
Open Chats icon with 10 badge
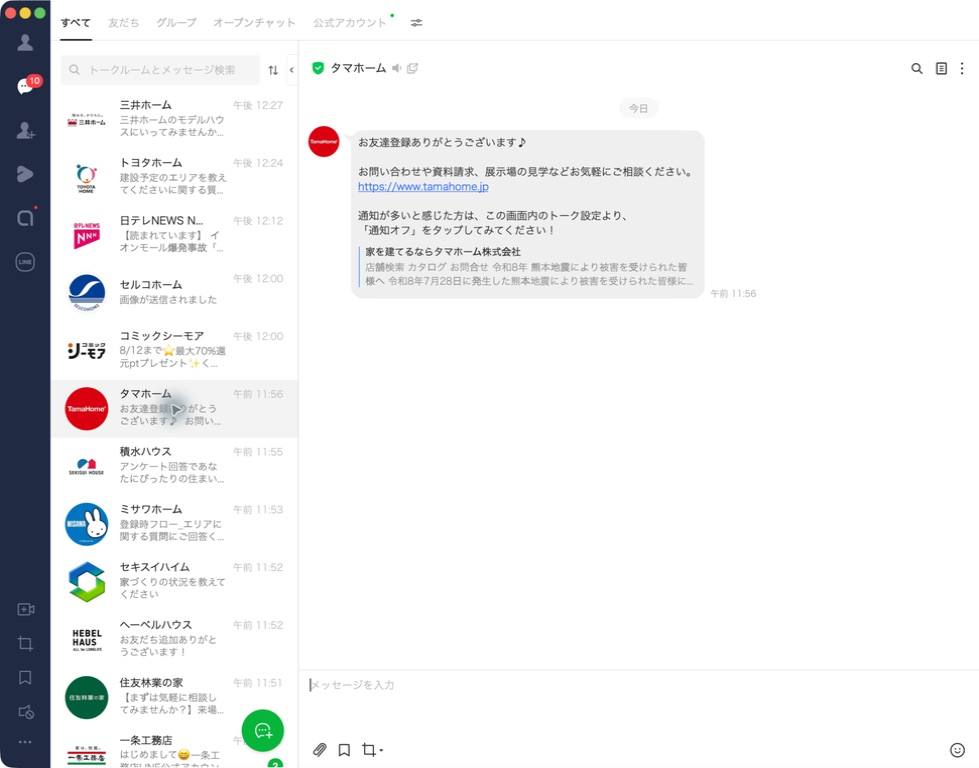pos(27,85)
